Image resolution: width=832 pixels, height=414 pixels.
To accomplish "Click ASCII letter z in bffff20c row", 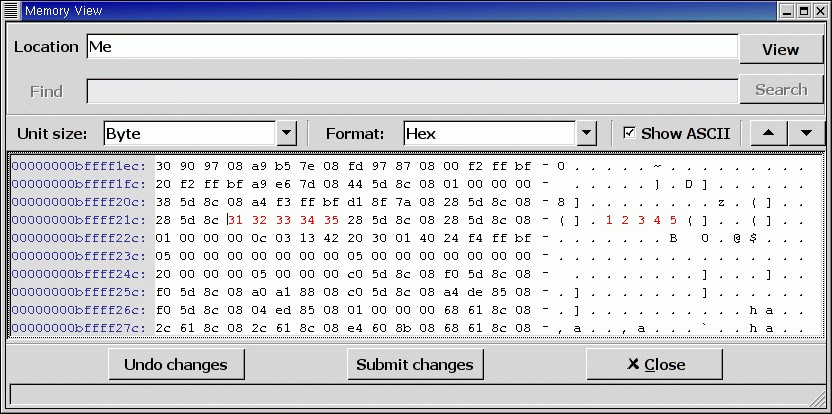I will coord(721,202).
